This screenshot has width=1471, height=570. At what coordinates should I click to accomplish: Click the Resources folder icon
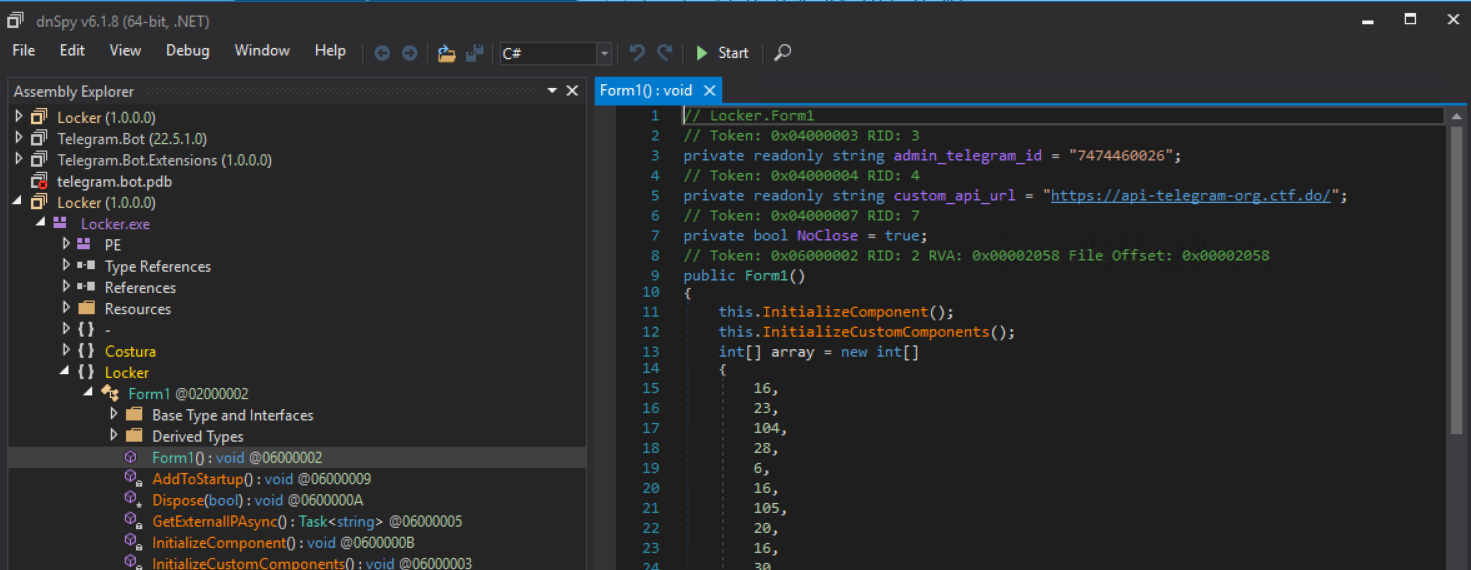point(87,309)
